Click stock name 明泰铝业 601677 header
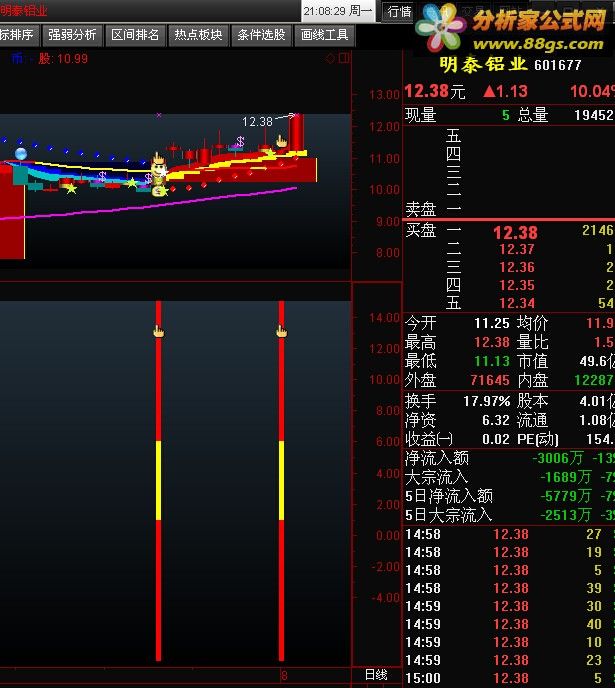 pyautogui.click(x=510, y=65)
